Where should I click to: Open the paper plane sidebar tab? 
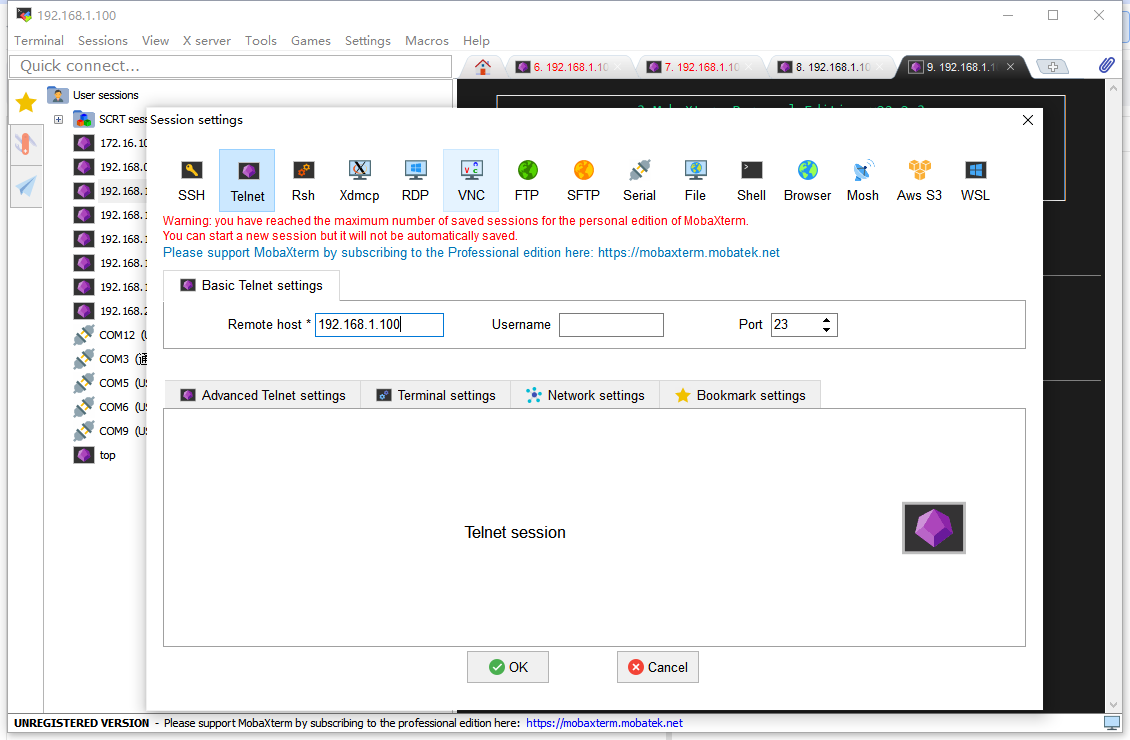coord(26,187)
